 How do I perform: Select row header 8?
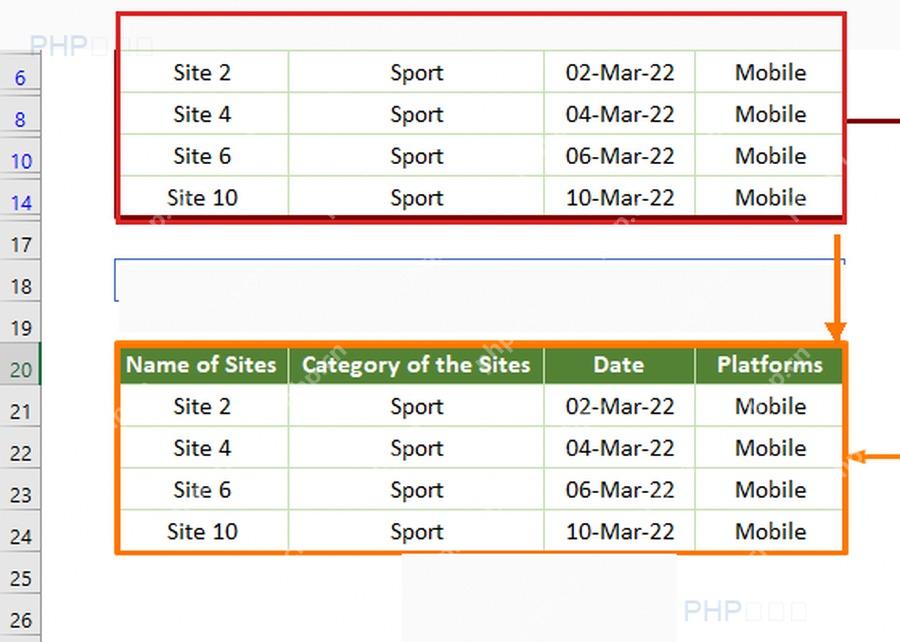pyautogui.click(x=20, y=115)
